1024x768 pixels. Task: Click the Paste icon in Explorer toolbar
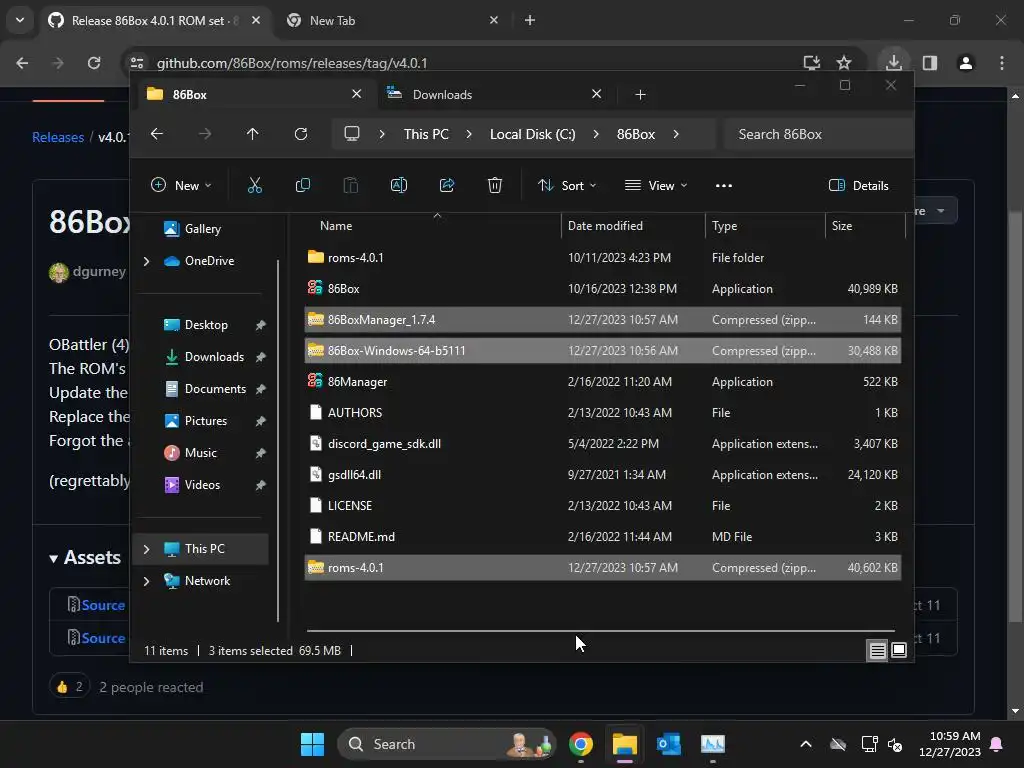click(x=351, y=185)
